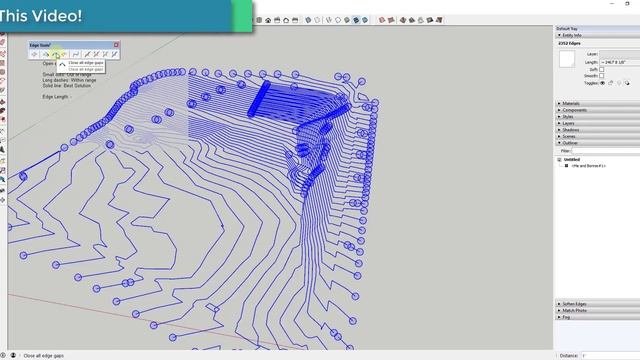Viewport: 640px width, 360px height.
Task: Click the 'Edge Length -' text
Action: [57, 97]
